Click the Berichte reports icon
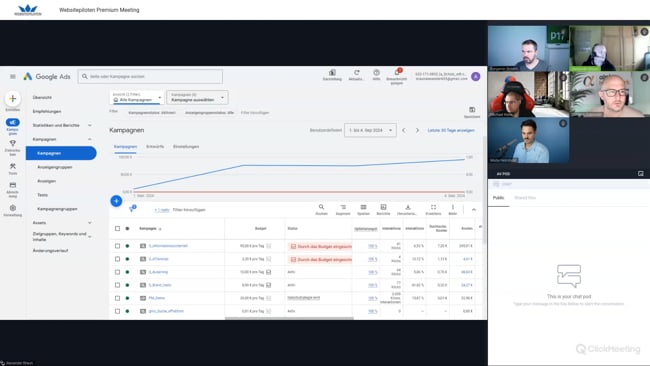The height and width of the screenshot is (366, 650). [383, 207]
